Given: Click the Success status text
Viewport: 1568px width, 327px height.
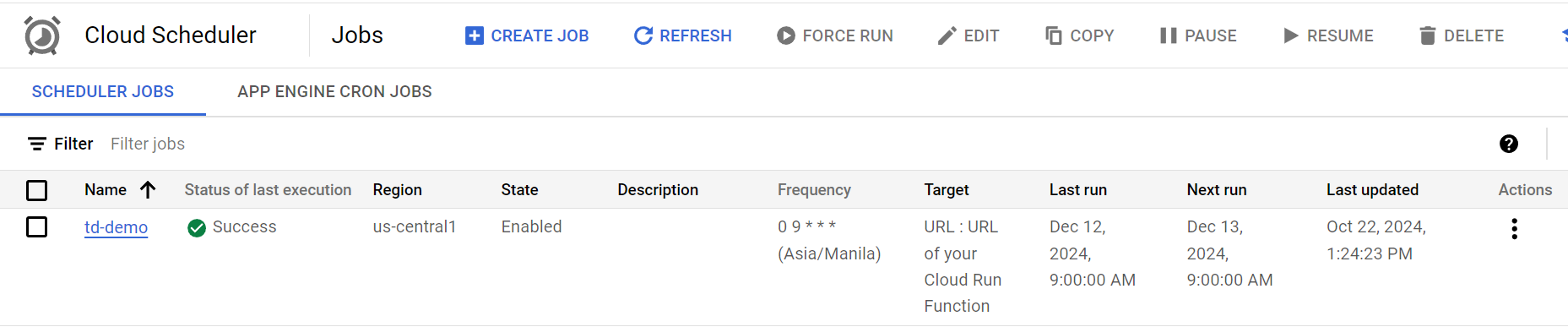Looking at the screenshot, I should tap(245, 227).
